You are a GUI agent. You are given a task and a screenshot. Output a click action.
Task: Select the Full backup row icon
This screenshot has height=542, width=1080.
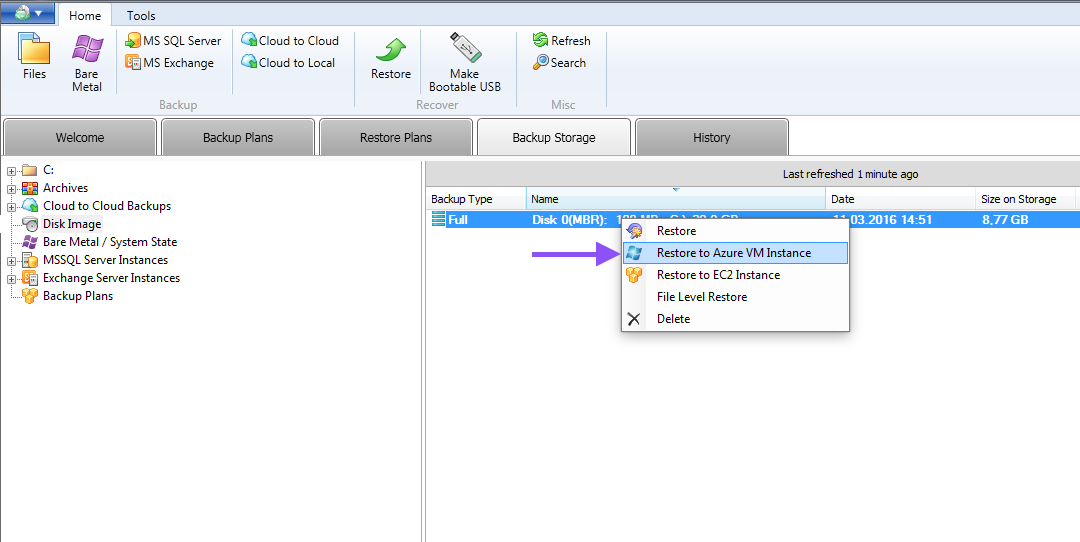tap(438, 220)
